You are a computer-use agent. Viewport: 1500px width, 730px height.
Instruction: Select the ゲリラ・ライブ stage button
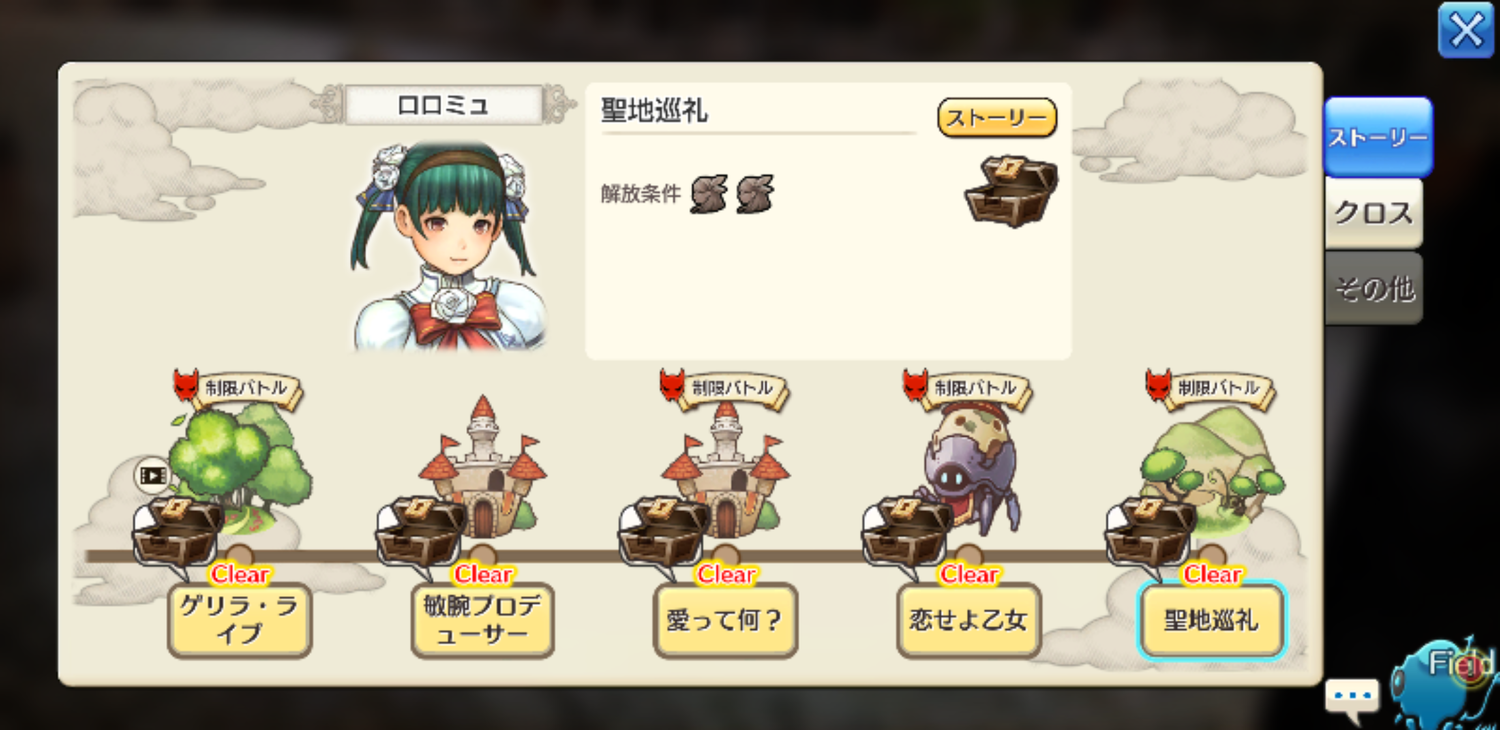point(239,621)
